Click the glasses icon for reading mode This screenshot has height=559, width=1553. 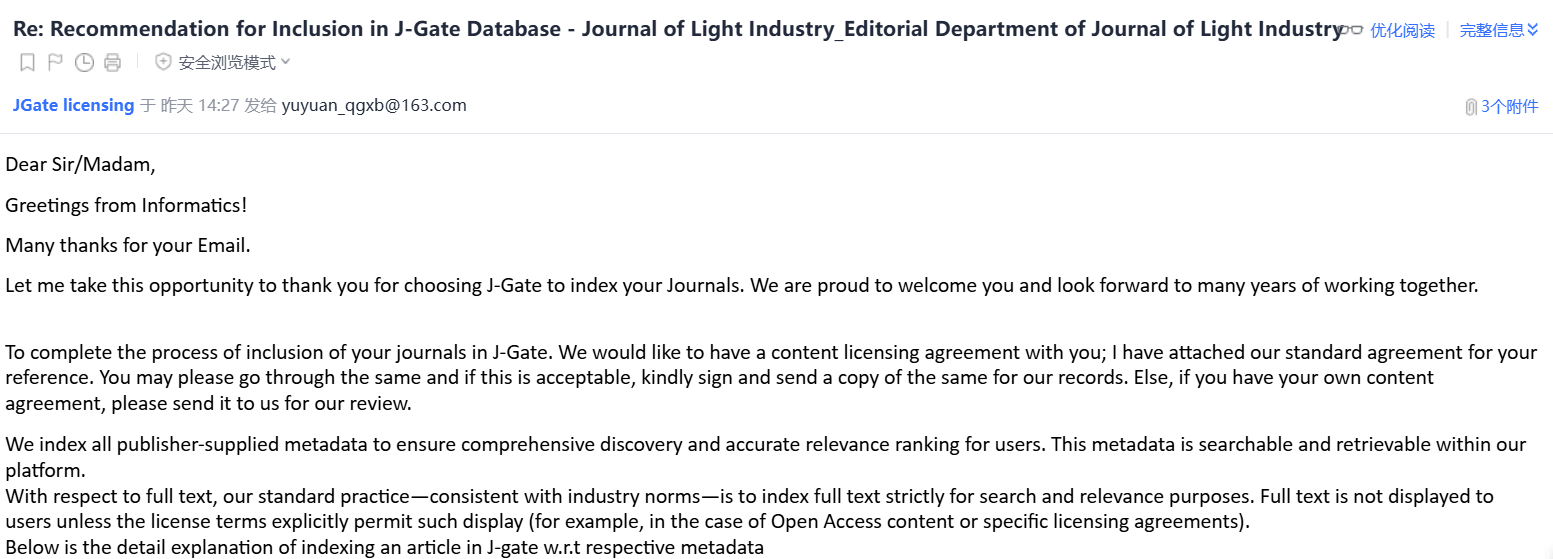pos(1353,30)
